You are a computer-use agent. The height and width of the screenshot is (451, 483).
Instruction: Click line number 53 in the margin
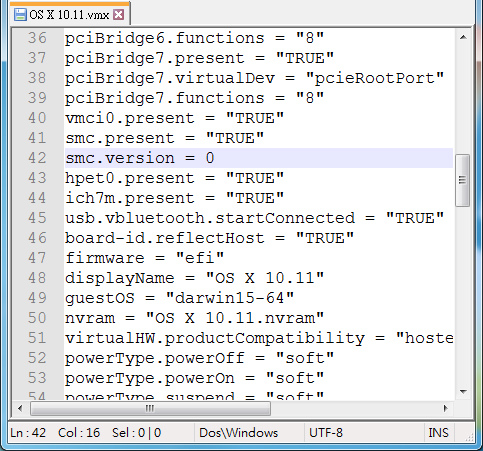point(37,378)
